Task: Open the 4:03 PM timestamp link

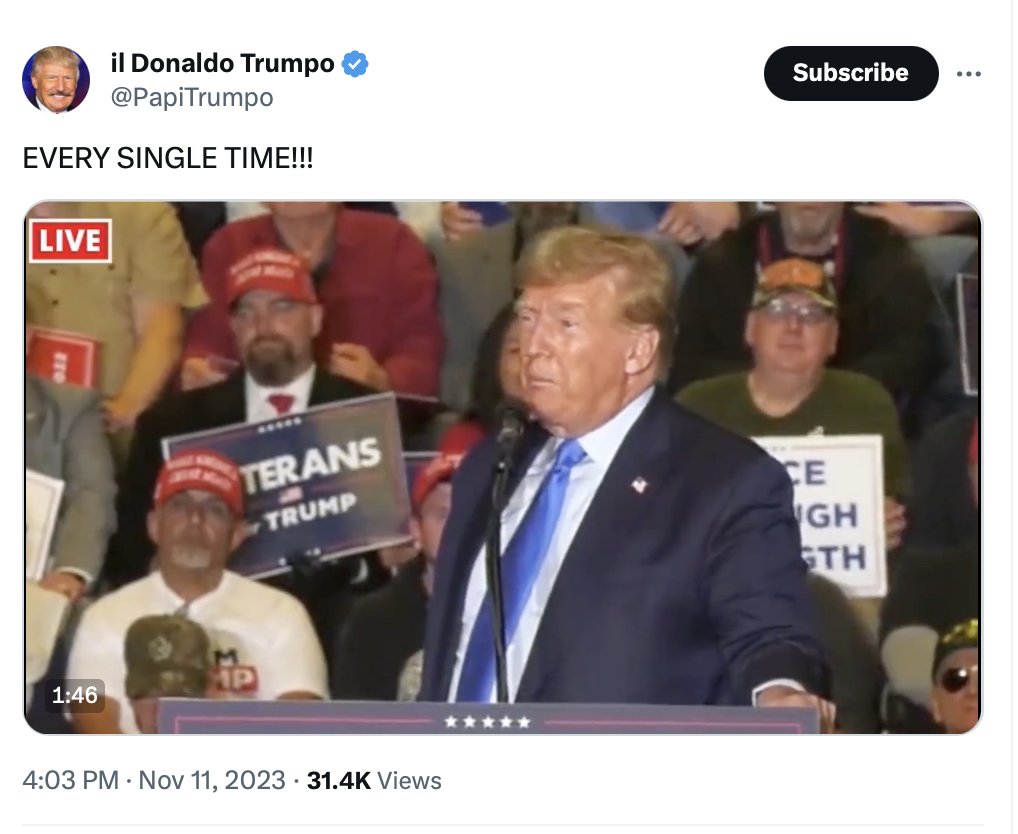Action: (x=71, y=780)
